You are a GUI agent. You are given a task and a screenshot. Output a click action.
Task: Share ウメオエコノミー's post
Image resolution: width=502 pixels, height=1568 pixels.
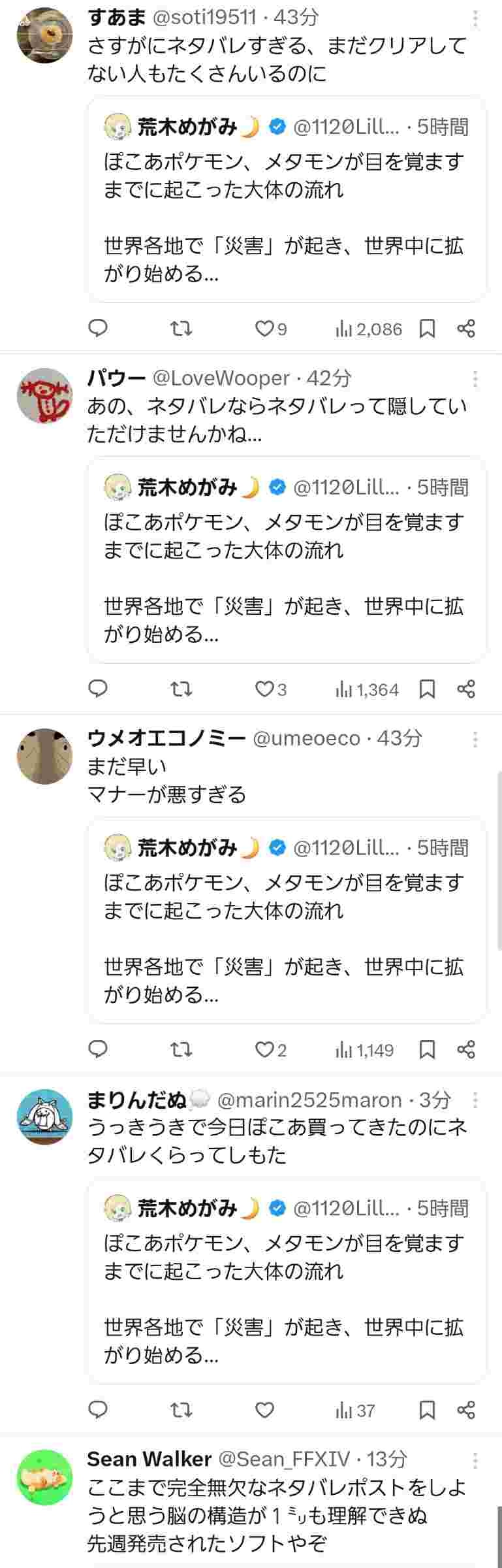pyautogui.click(x=466, y=1049)
